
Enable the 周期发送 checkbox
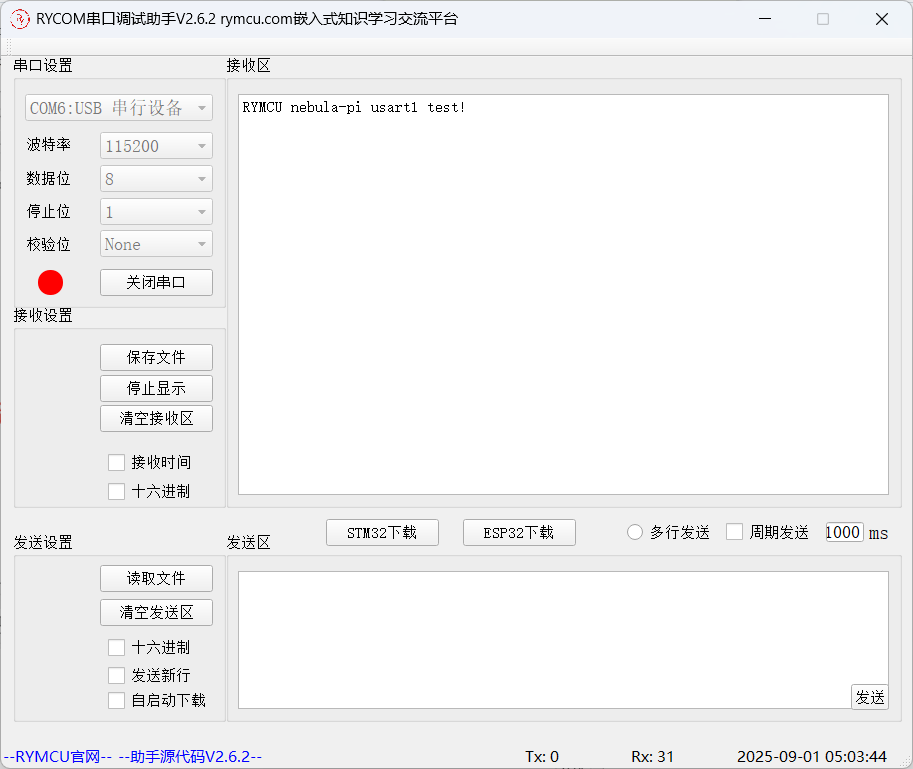[x=735, y=532]
